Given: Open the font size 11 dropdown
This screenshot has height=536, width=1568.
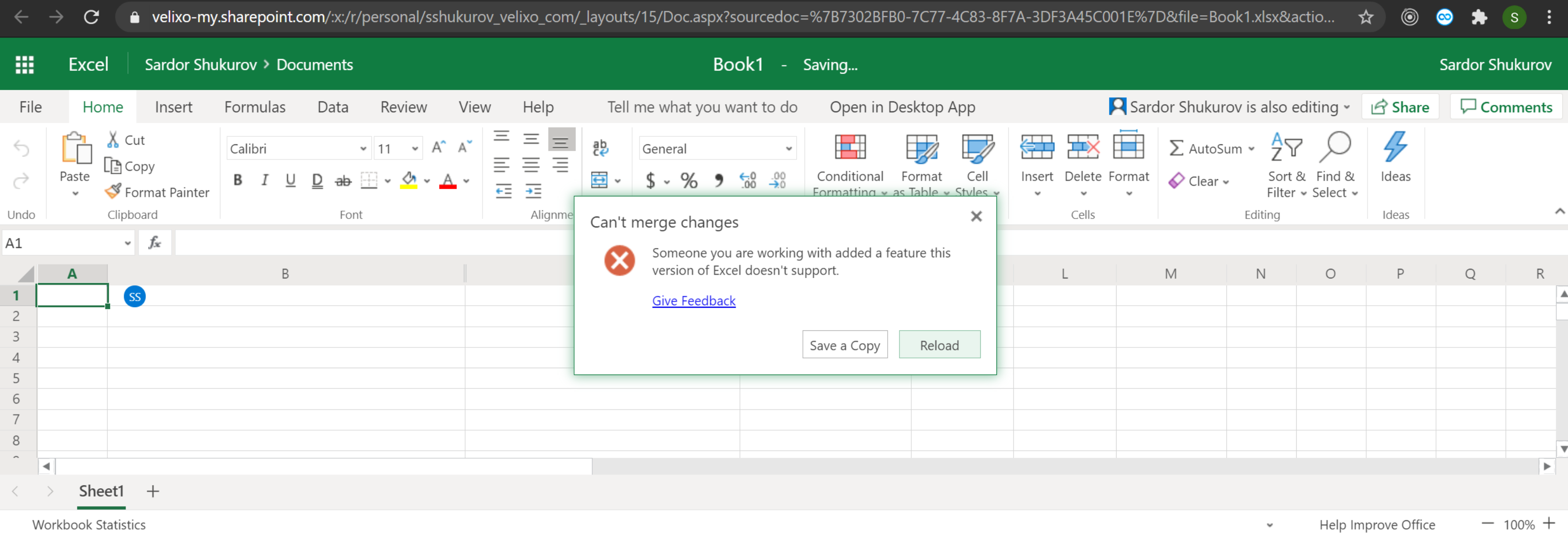Looking at the screenshot, I should click(415, 149).
